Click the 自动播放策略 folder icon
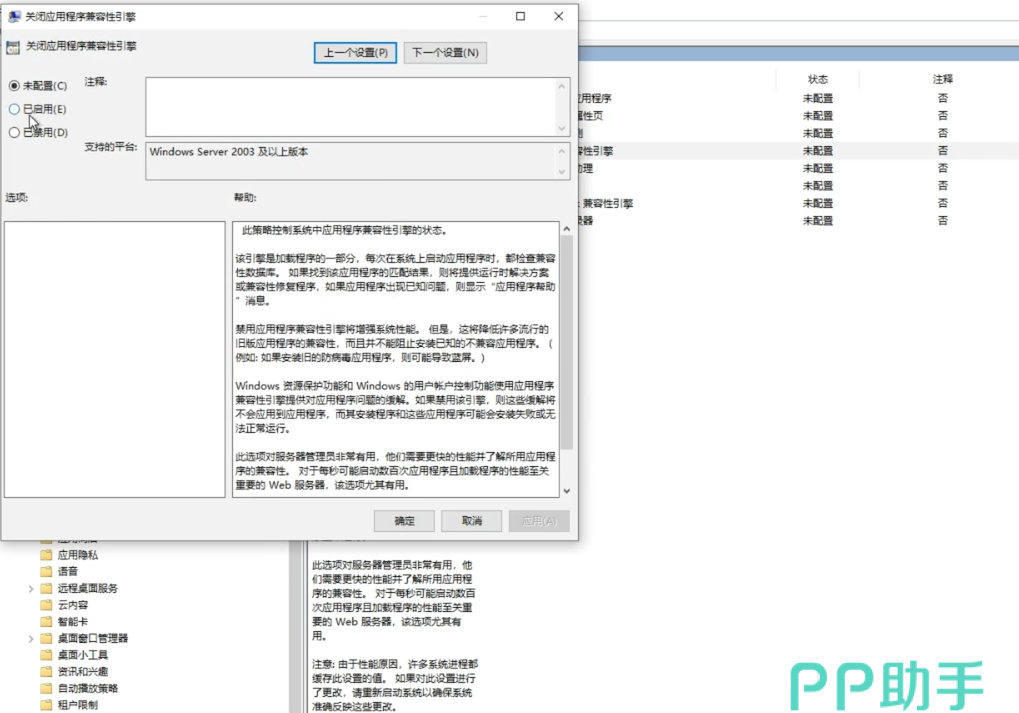 pos(45,688)
